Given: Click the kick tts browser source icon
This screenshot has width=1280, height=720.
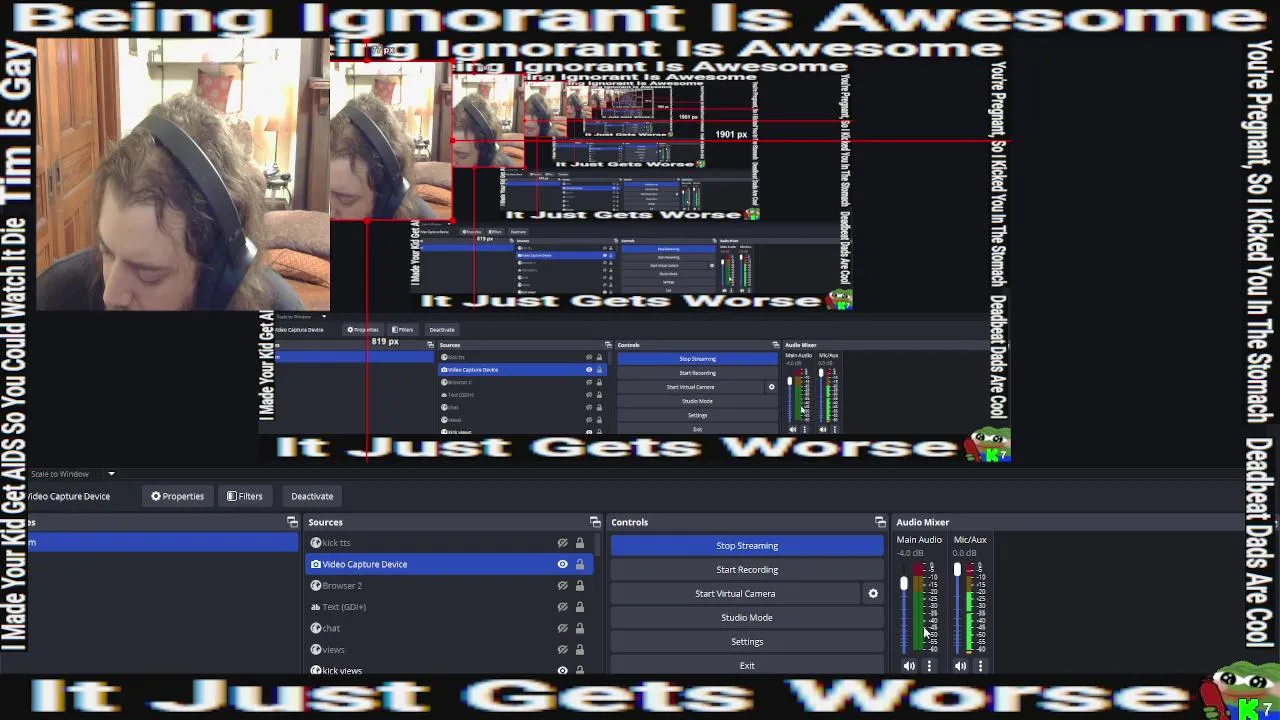Looking at the screenshot, I should point(316,543).
